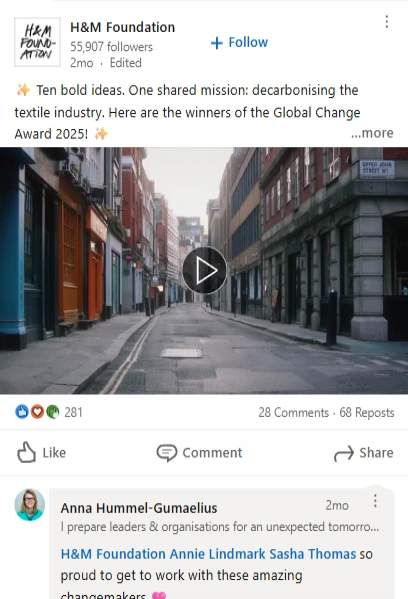The height and width of the screenshot is (599, 408).
Task: Expand post text with ...more
Action: point(372,133)
